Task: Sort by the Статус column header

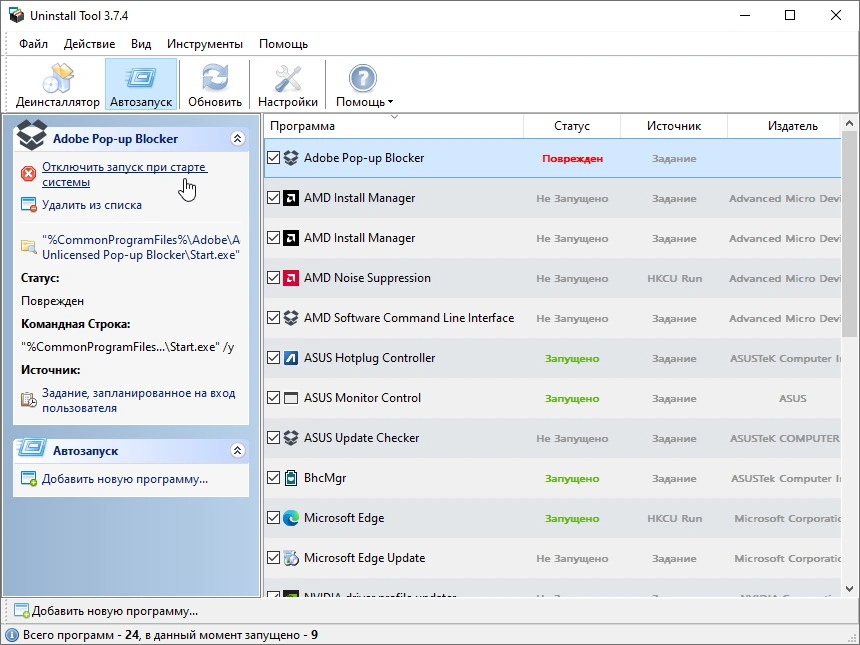Action: pyautogui.click(x=572, y=126)
